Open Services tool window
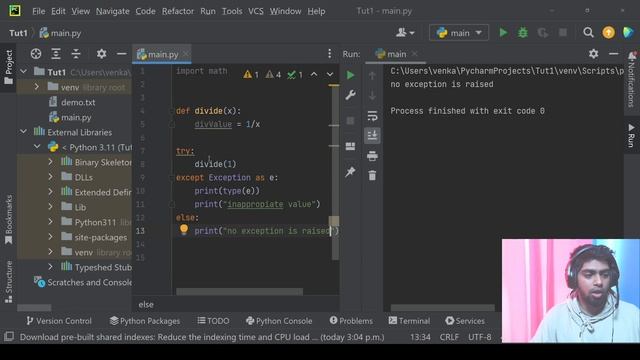 tap(465, 321)
